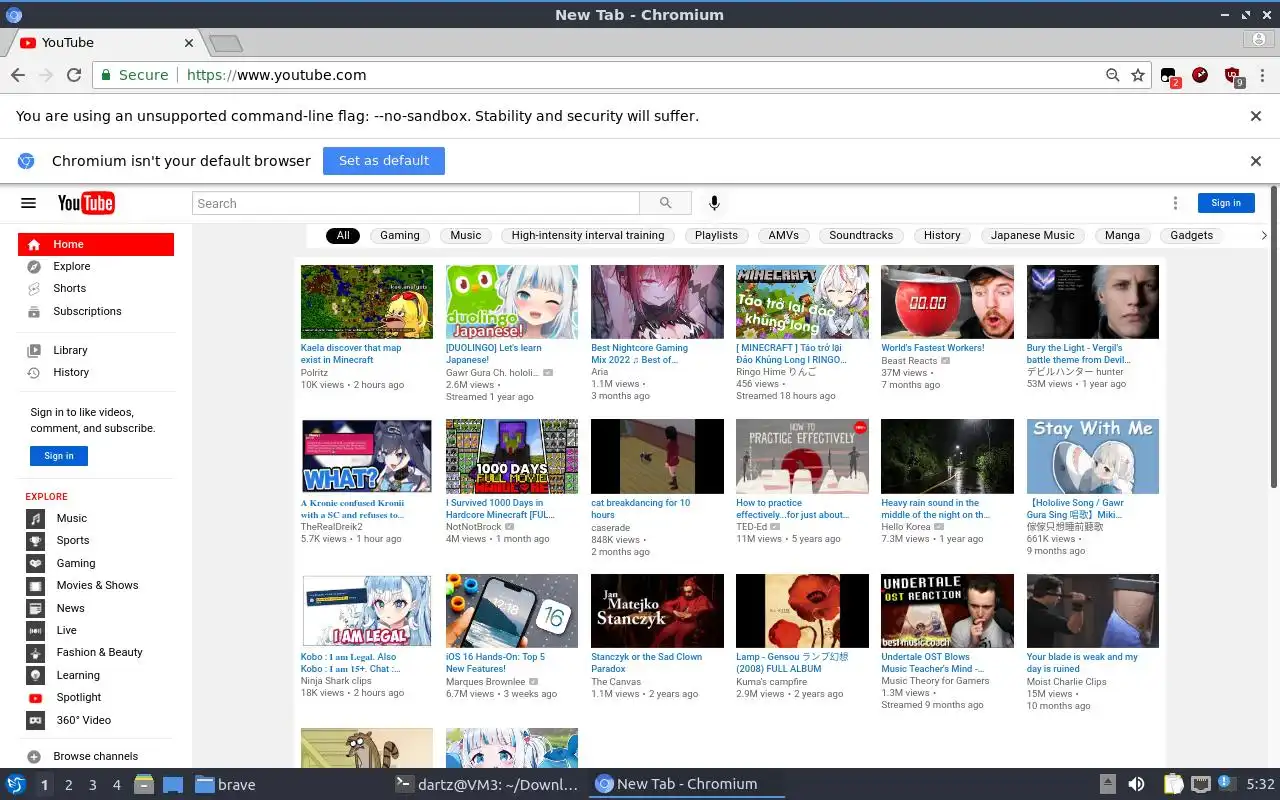The image size is (1280, 800).
Task: Select High-intensity interval training chip
Action: tap(588, 235)
